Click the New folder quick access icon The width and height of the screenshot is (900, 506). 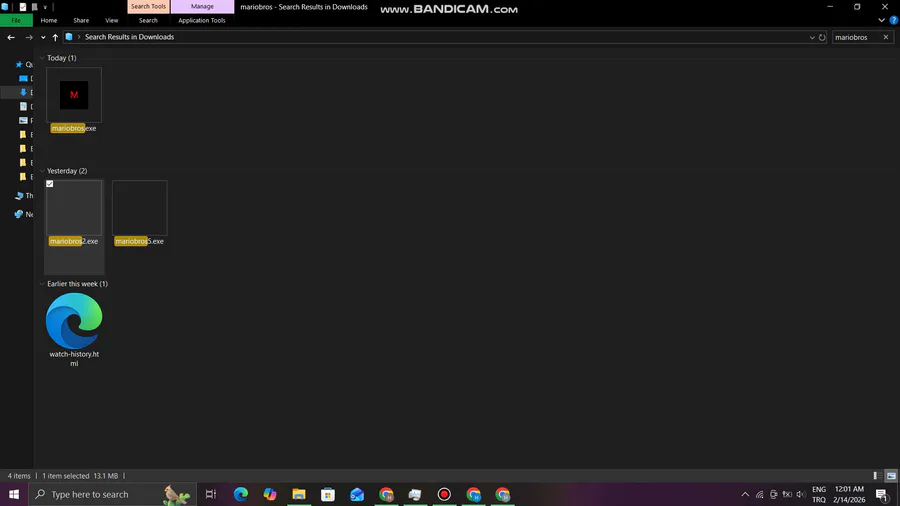[34, 7]
